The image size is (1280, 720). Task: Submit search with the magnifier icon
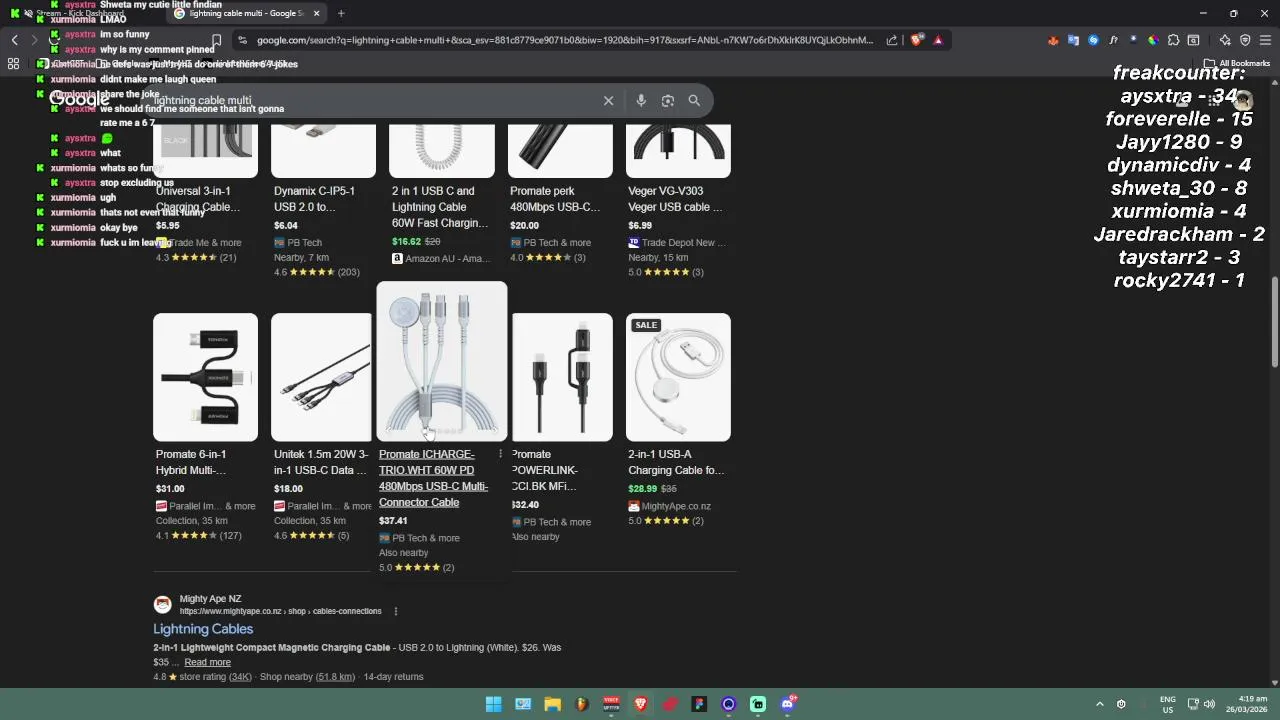pos(694,100)
